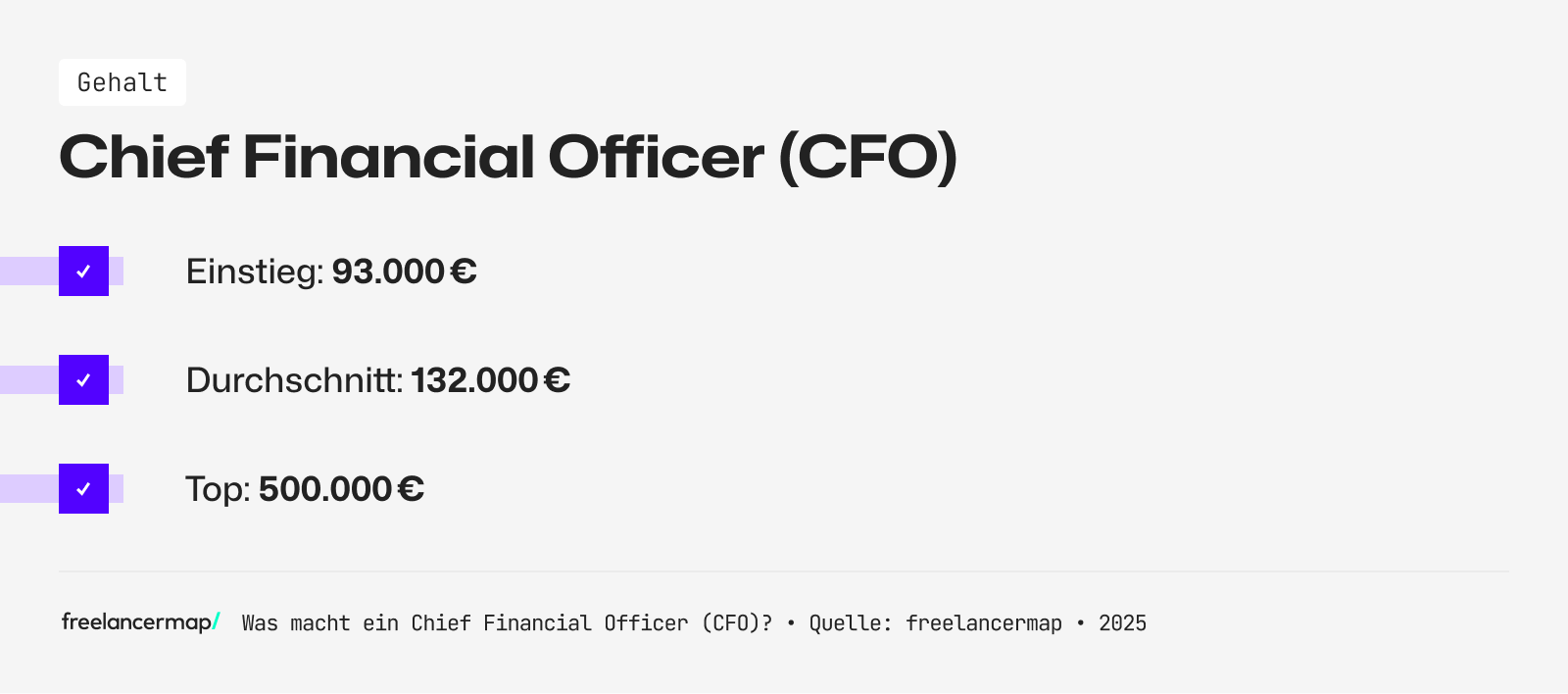Click the lavender bar left of Einstieg checkbox
Image resolution: width=1568 pixels, height=694 pixels.
28,272
